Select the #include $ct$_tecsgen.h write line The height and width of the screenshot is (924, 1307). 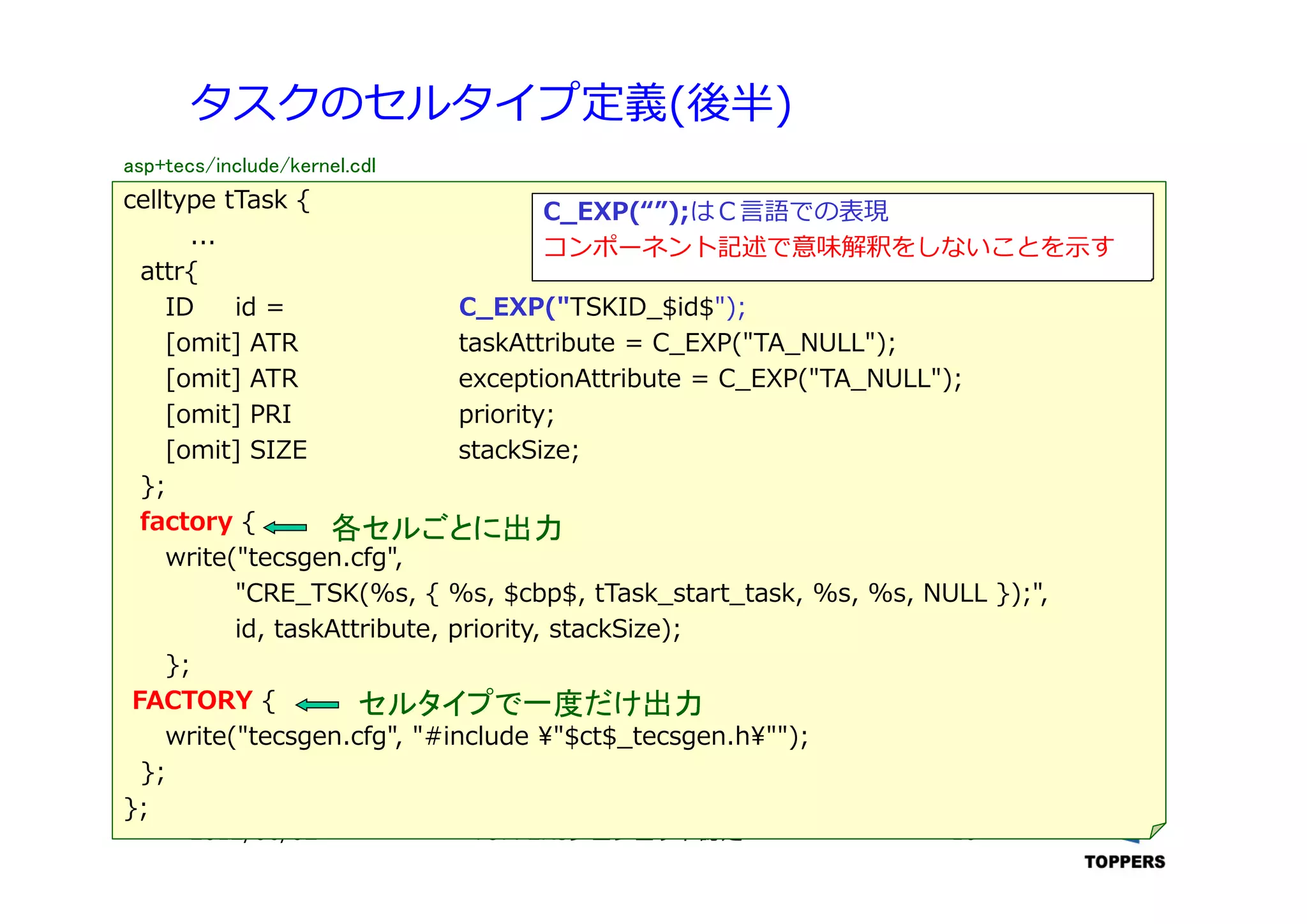(x=487, y=736)
